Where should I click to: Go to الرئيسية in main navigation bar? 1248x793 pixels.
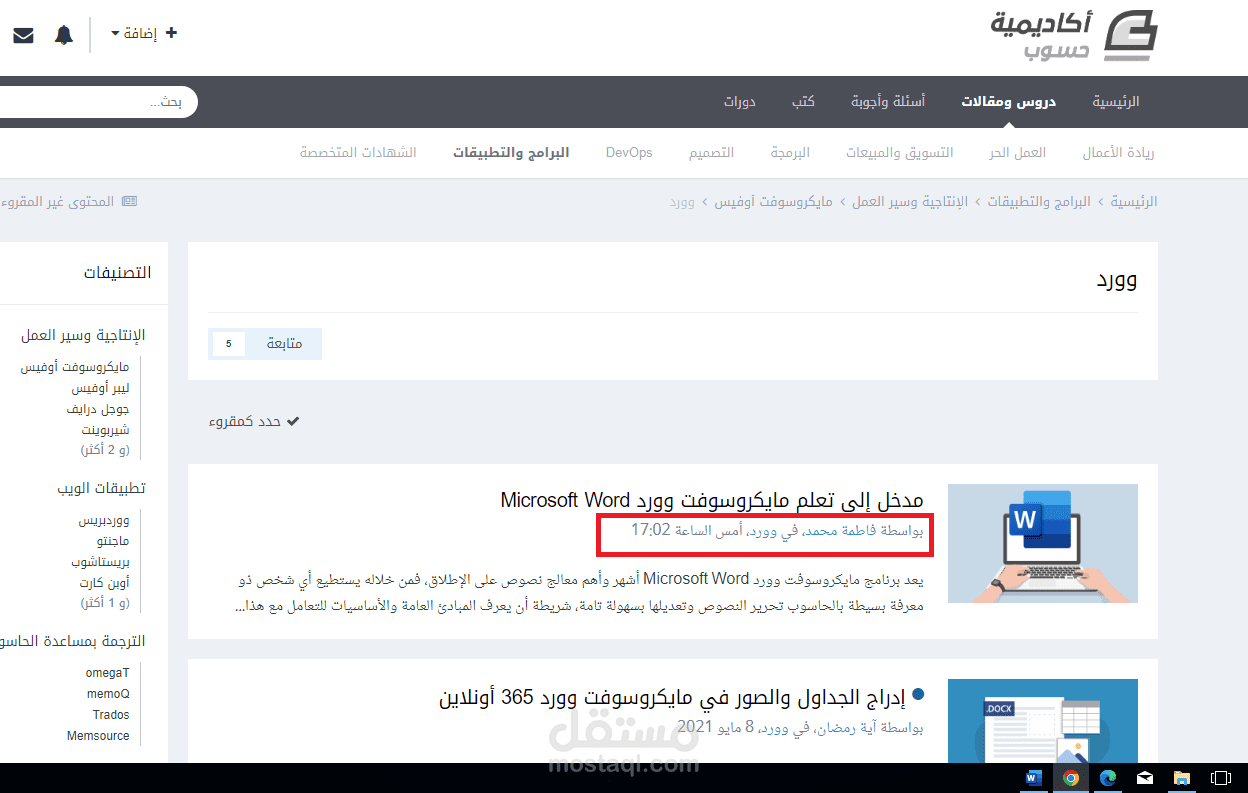coord(1115,102)
